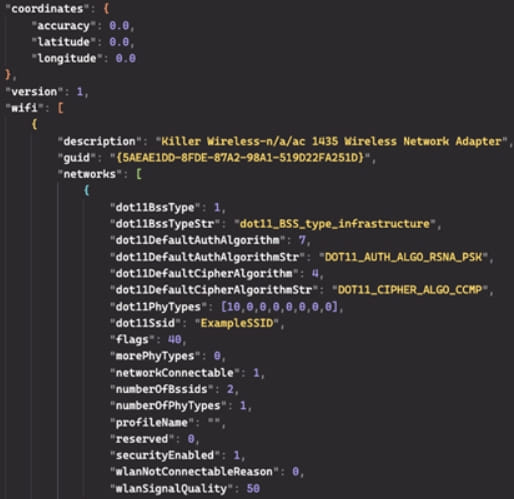The image size is (514, 499).
Task: Click the dot11PhyTypes array value
Action: click(x=279, y=306)
